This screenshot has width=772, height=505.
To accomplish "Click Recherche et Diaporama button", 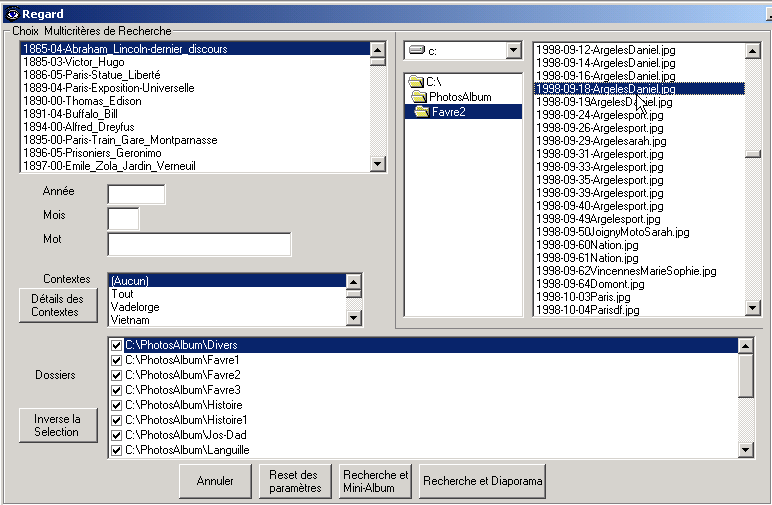I will (x=483, y=481).
